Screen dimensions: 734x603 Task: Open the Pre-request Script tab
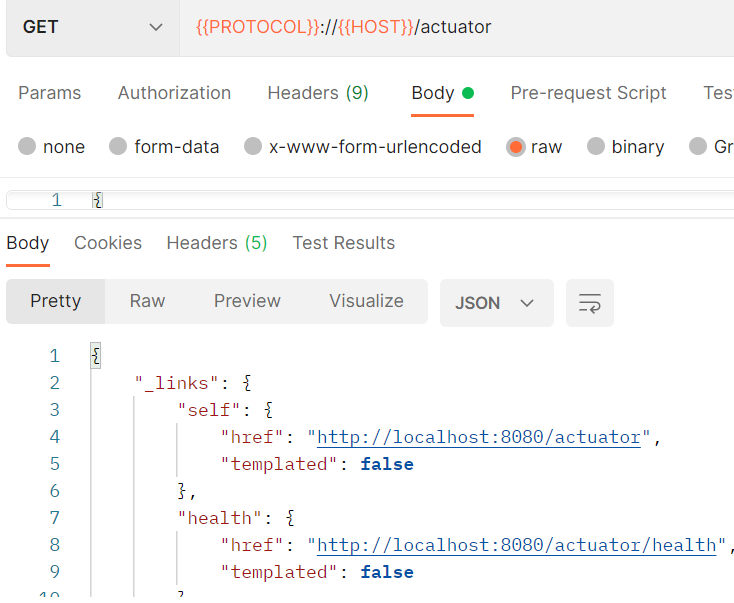tap(588, 93)
